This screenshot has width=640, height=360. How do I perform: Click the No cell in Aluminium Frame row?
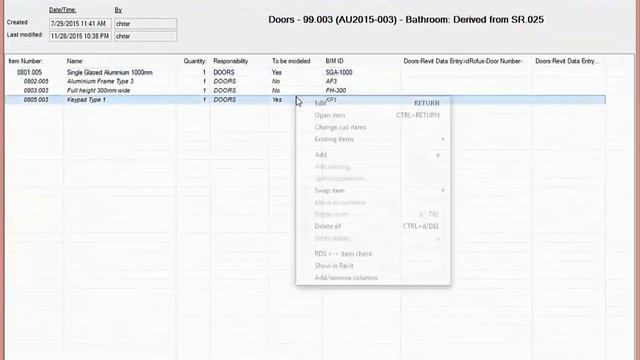point(276,82)
